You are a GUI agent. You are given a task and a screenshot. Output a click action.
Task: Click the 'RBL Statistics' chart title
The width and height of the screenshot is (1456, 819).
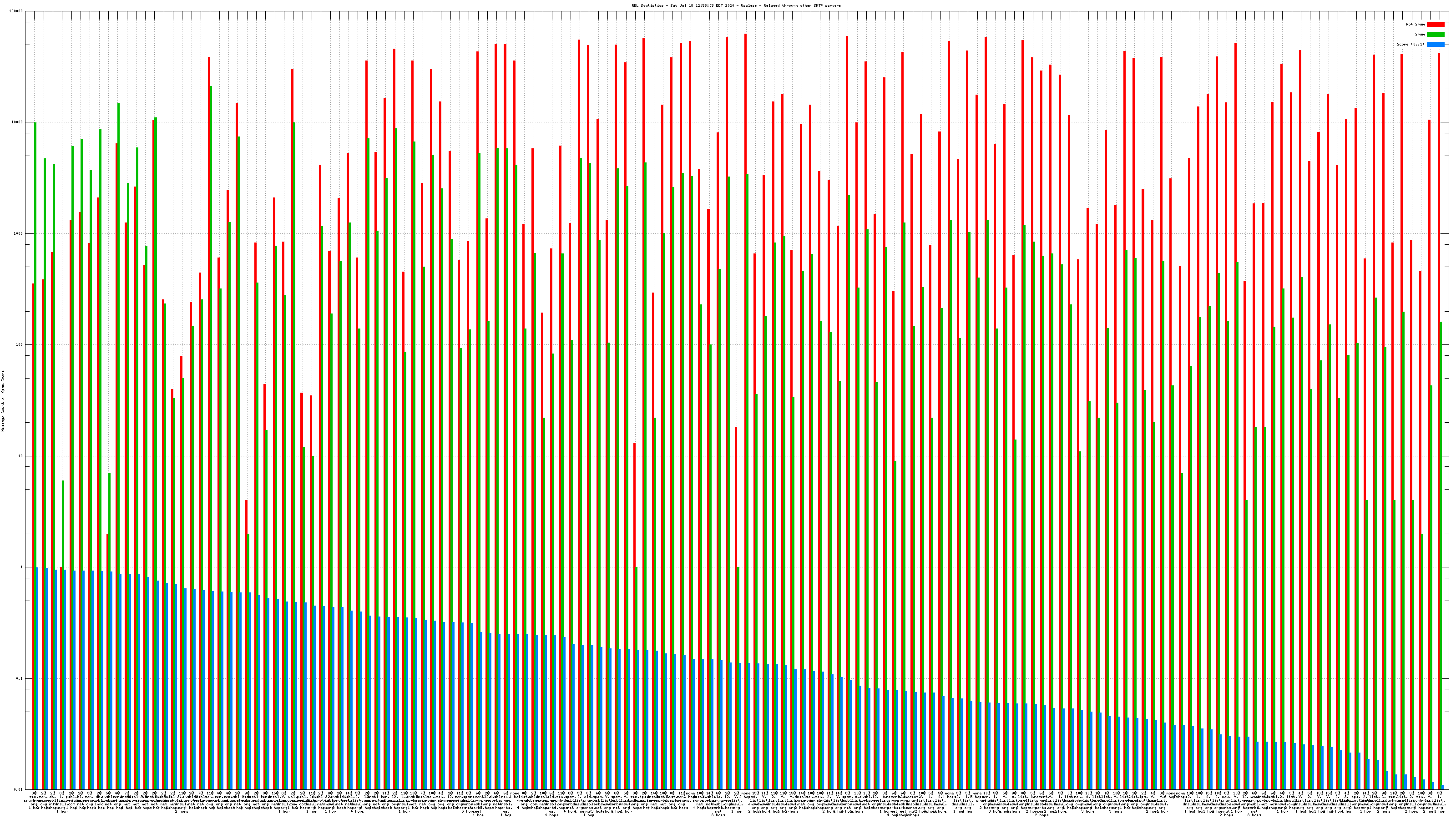[648, 5]
